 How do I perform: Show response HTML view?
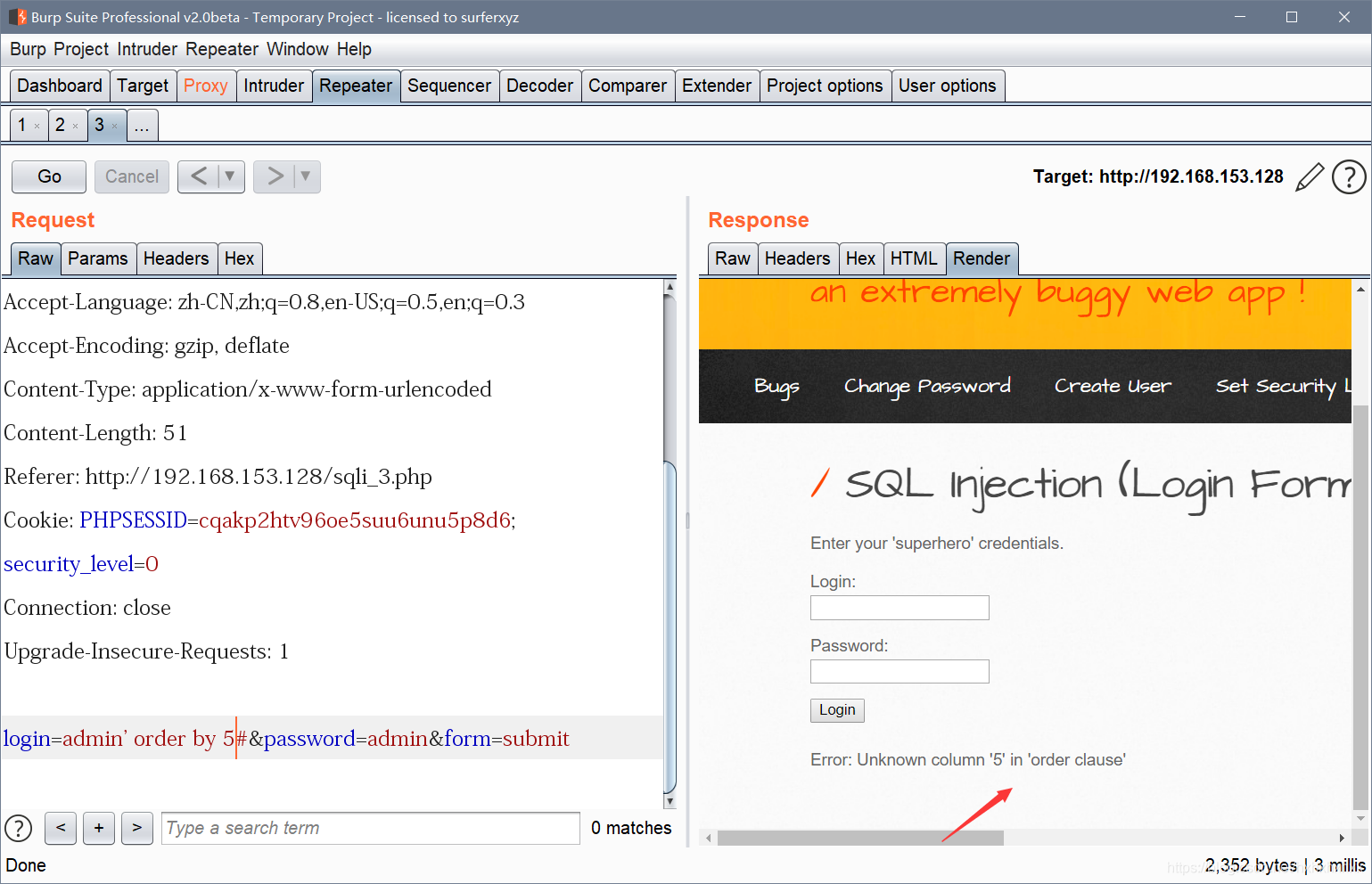914,258
